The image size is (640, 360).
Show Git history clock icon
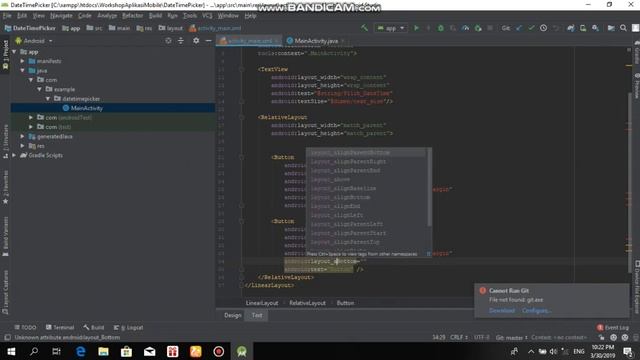pyautogui.click(x=543, y=28)
